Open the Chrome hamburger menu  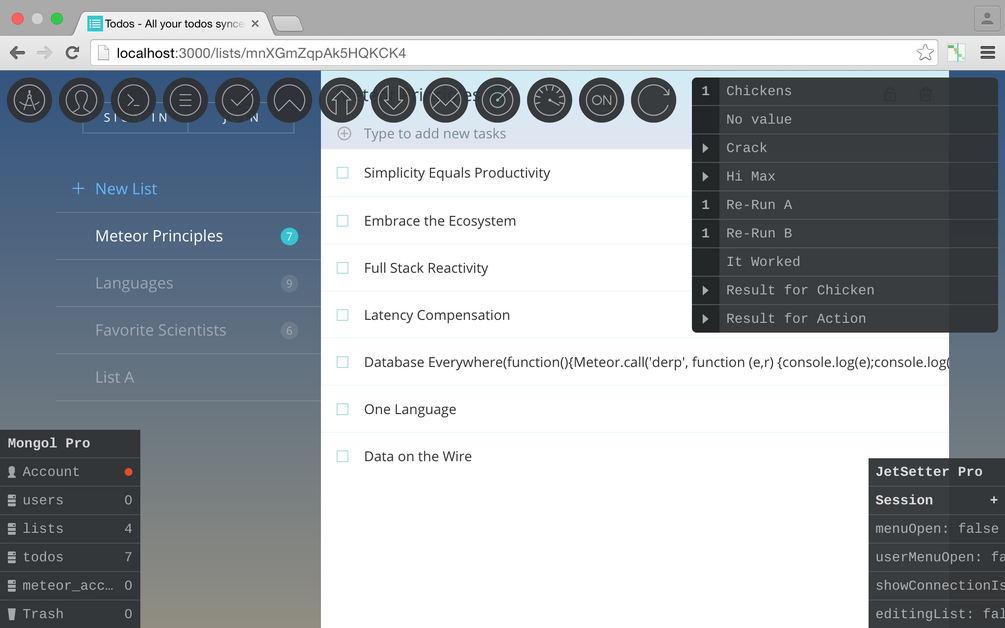[988, 53]
